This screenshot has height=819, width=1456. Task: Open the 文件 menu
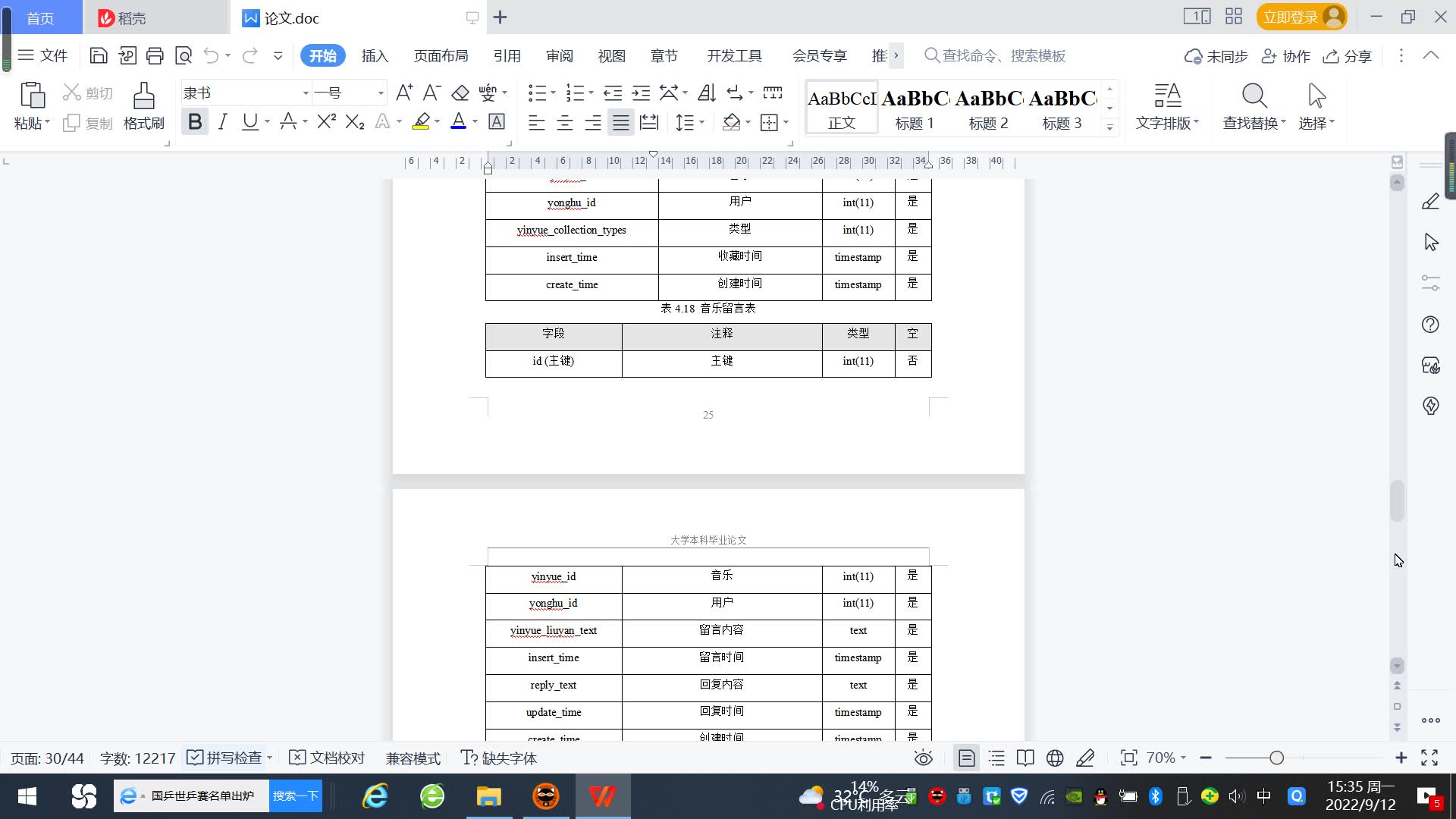point(43,55)
